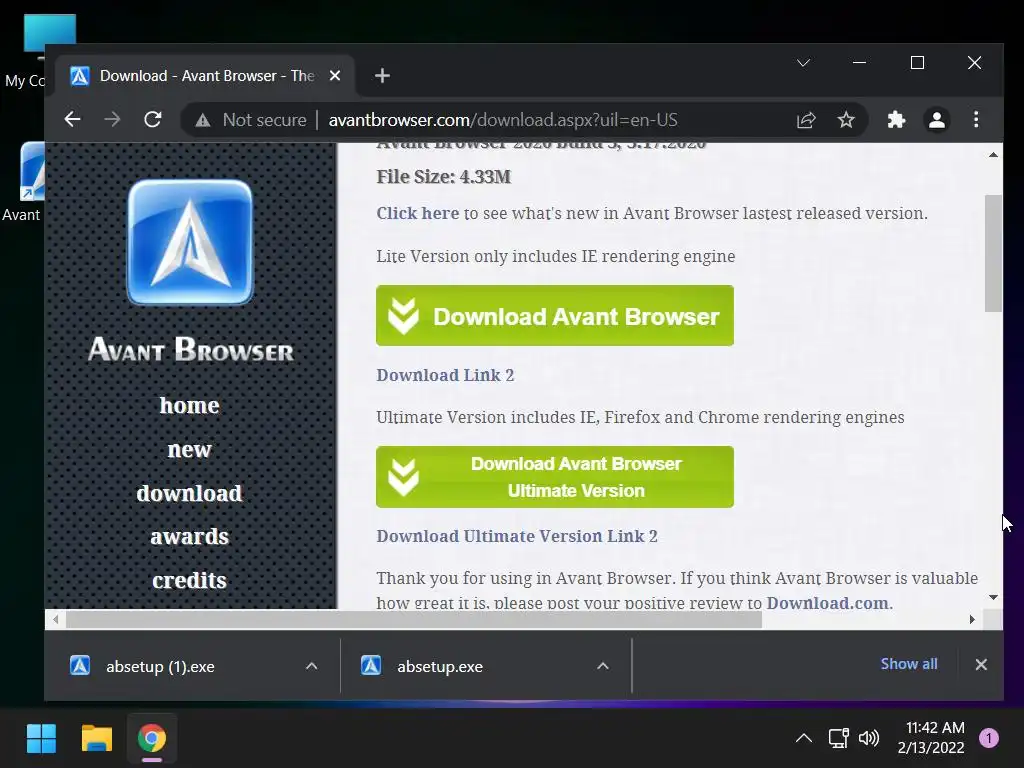Click the File Size: 4.33M text
This screenshot has height=768, width=1024.
tap(443, 177)
